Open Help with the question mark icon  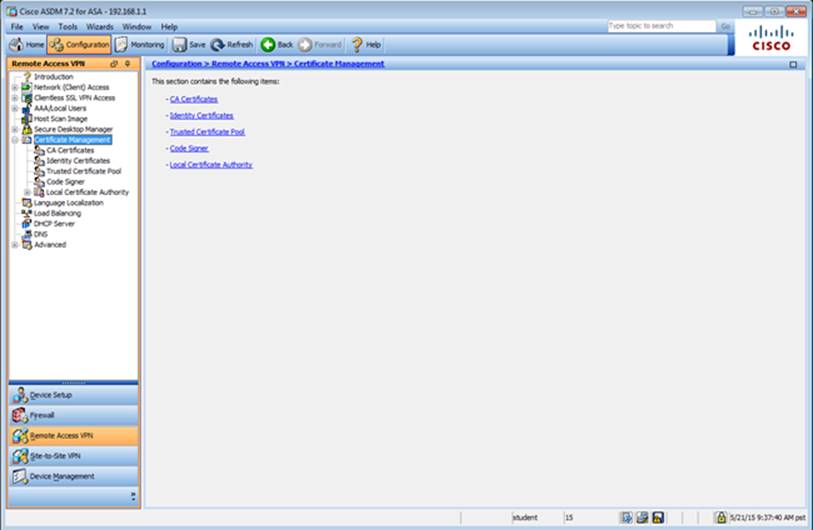[x=366, y=45]
